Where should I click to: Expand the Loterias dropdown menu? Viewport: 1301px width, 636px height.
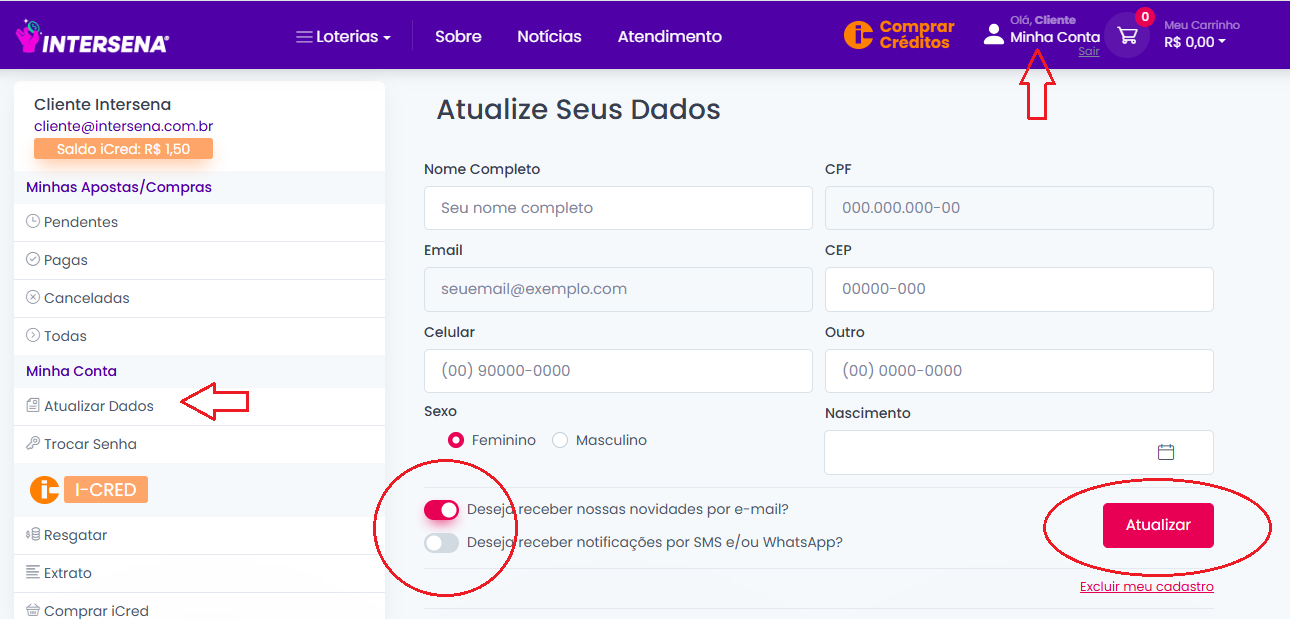(x=344, y=37)
